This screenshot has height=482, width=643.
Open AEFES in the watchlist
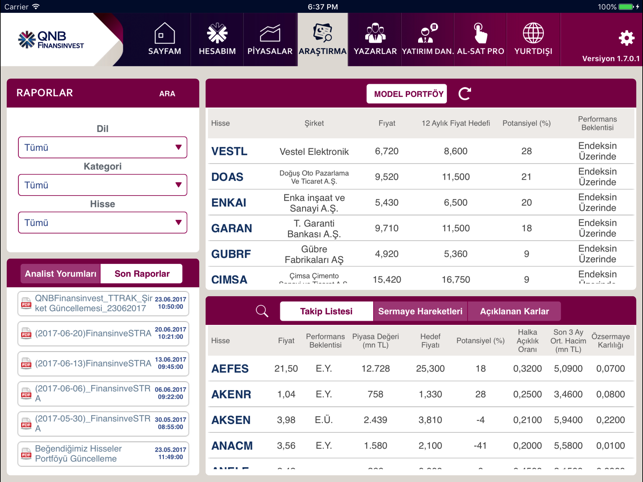[x=421, y=368]
